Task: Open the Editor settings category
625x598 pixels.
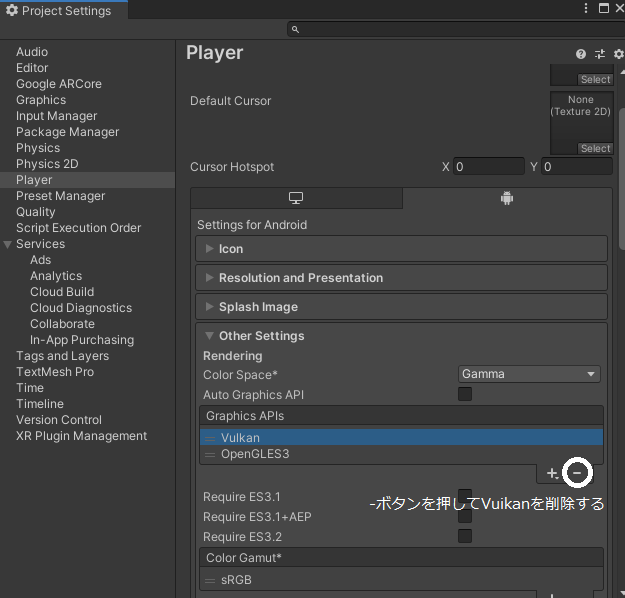Action: pos(32,68)
